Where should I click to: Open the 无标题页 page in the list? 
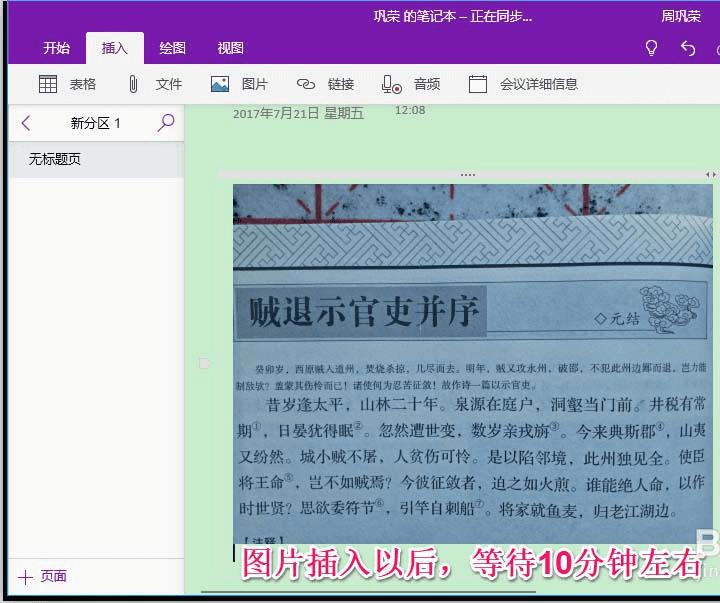(96, 159)
